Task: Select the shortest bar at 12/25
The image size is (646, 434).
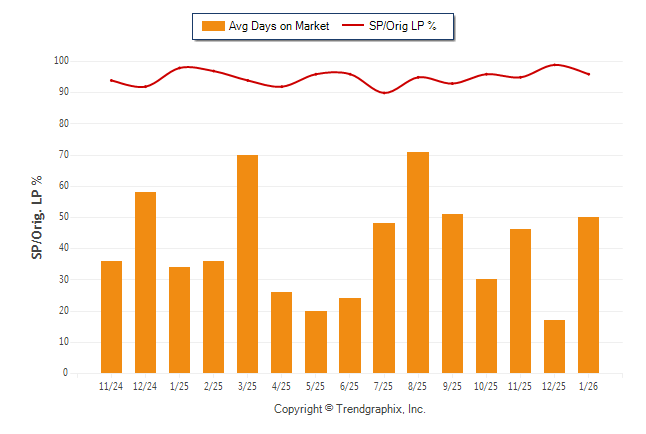Action: pos(554,346)
